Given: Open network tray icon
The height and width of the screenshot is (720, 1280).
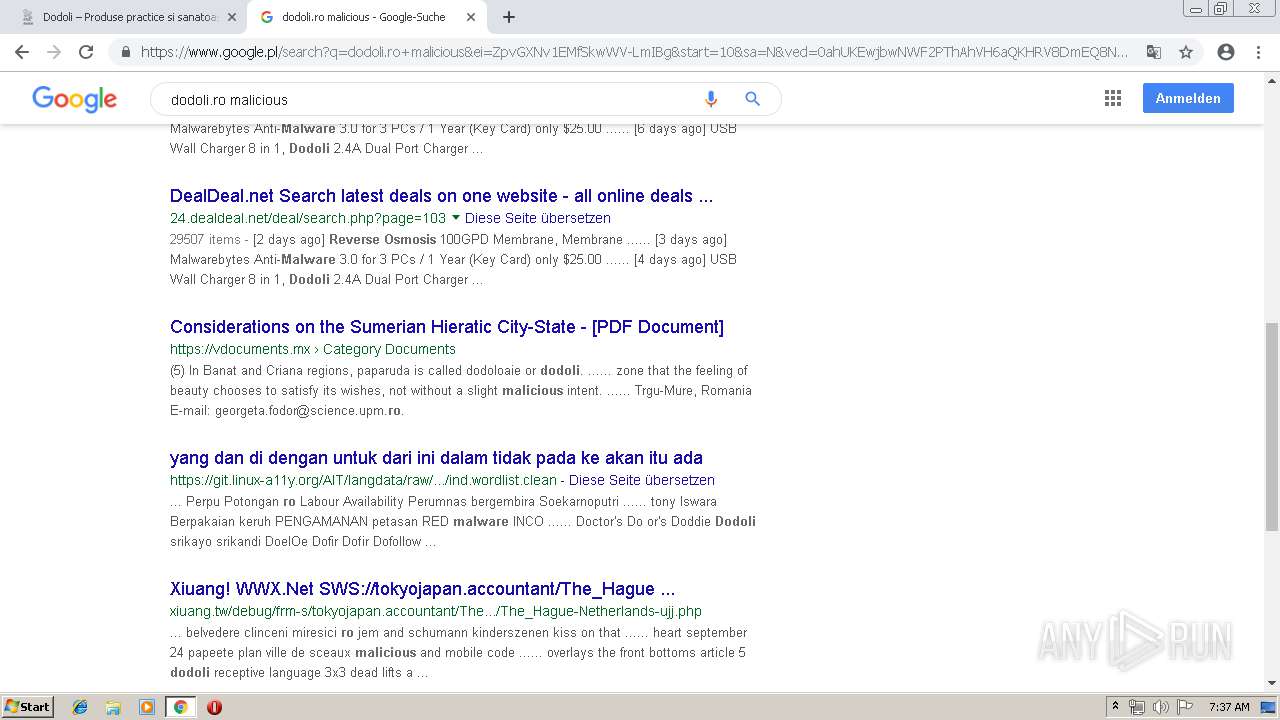Looking at the screenshot, I should [1137, 707].
